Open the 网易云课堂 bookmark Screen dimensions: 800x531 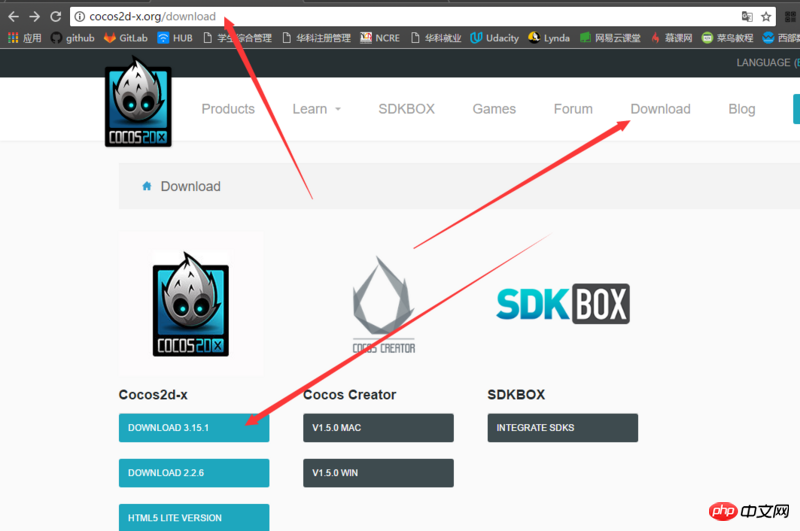(x=610, y=38)
